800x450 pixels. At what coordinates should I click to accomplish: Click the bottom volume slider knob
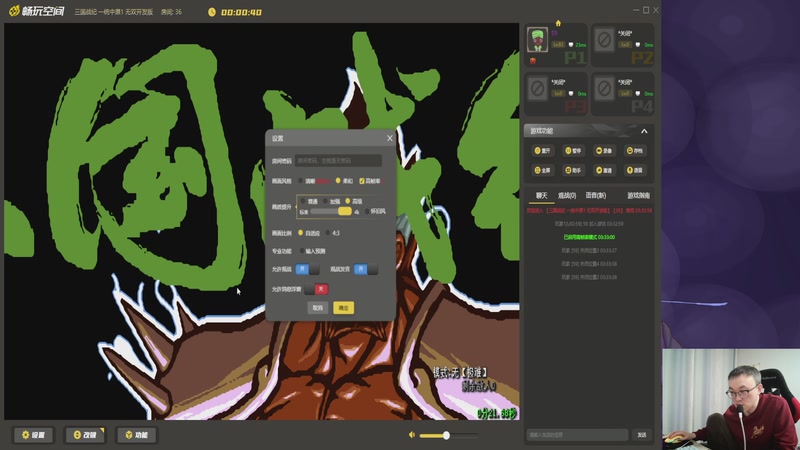click(x=446, y=435)
